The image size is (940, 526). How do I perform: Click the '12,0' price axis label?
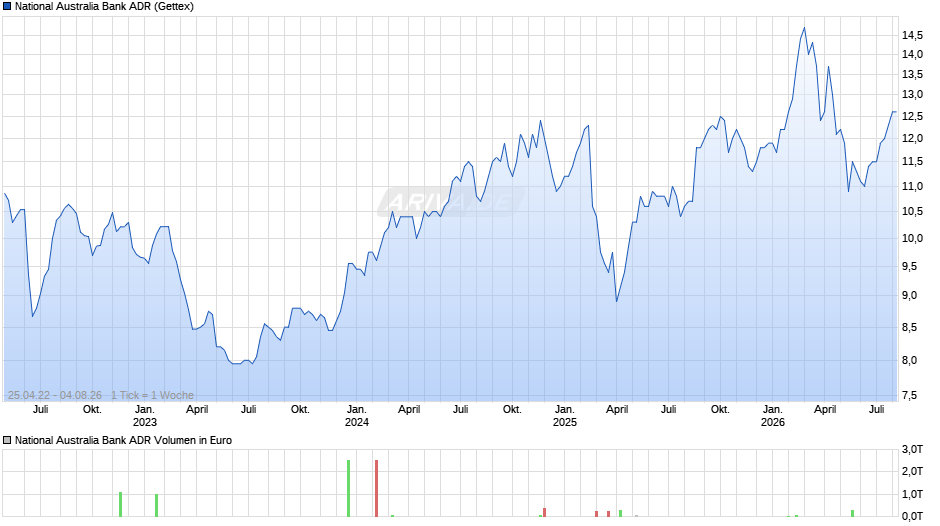(x=912, y=139)
